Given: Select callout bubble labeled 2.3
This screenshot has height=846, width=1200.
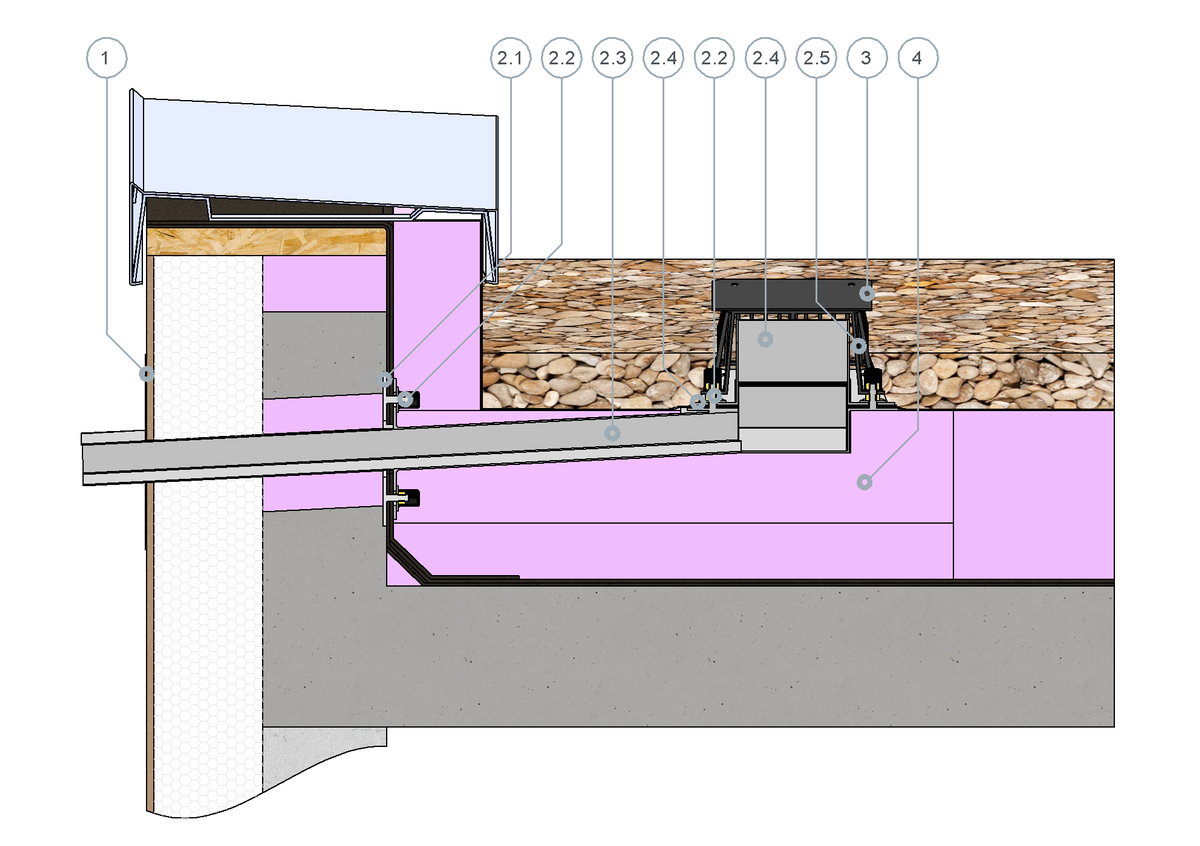Looking at the screenshot, I should [x=611, y=58].
